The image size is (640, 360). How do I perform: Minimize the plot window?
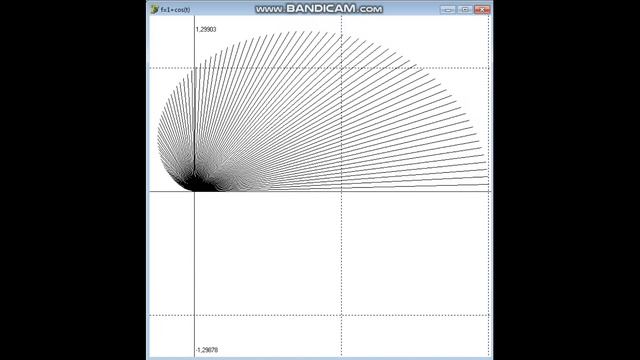448,9
